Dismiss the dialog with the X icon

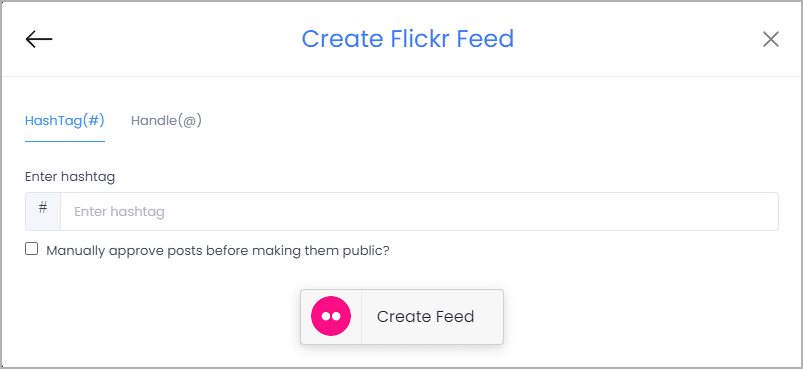(x=771, y=39)
